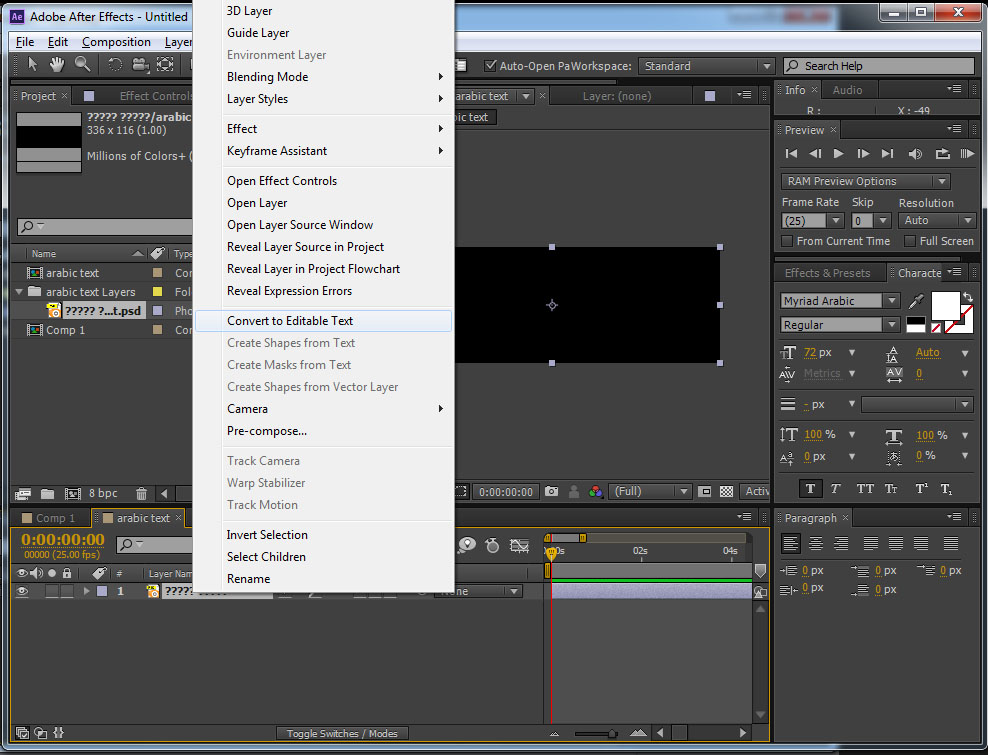Image resolution: width=988 pixels, height=755 pixels.
Task: Toggle loop option in Preview panel
Action: (x=943, y=153)
